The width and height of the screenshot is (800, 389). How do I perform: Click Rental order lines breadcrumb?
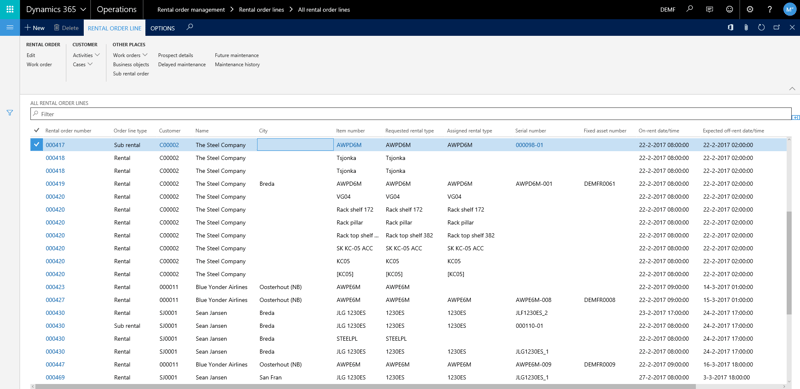(x=262, y=10)
